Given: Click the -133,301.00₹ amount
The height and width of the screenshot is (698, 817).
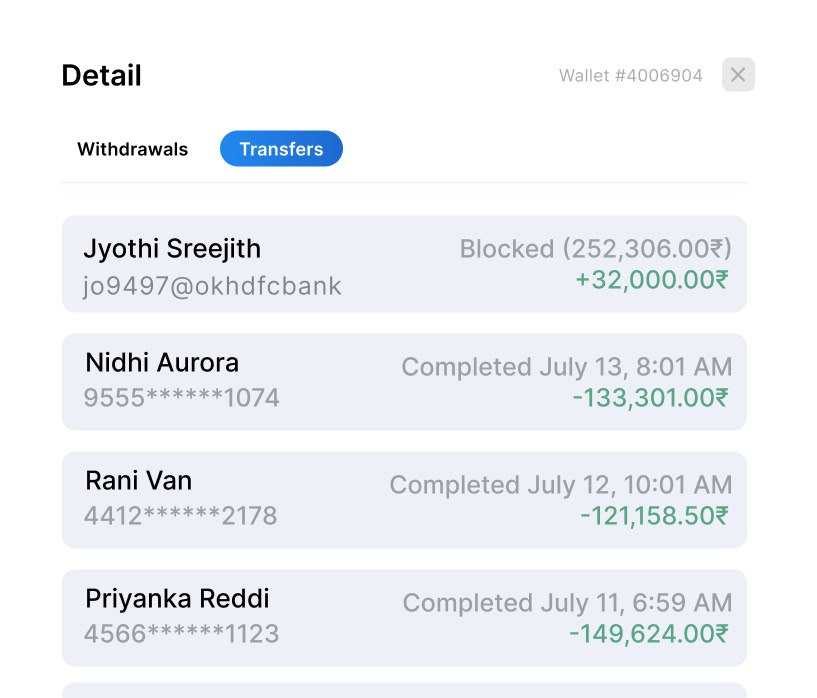Looking at the screenshot, I should coord(650,398).
